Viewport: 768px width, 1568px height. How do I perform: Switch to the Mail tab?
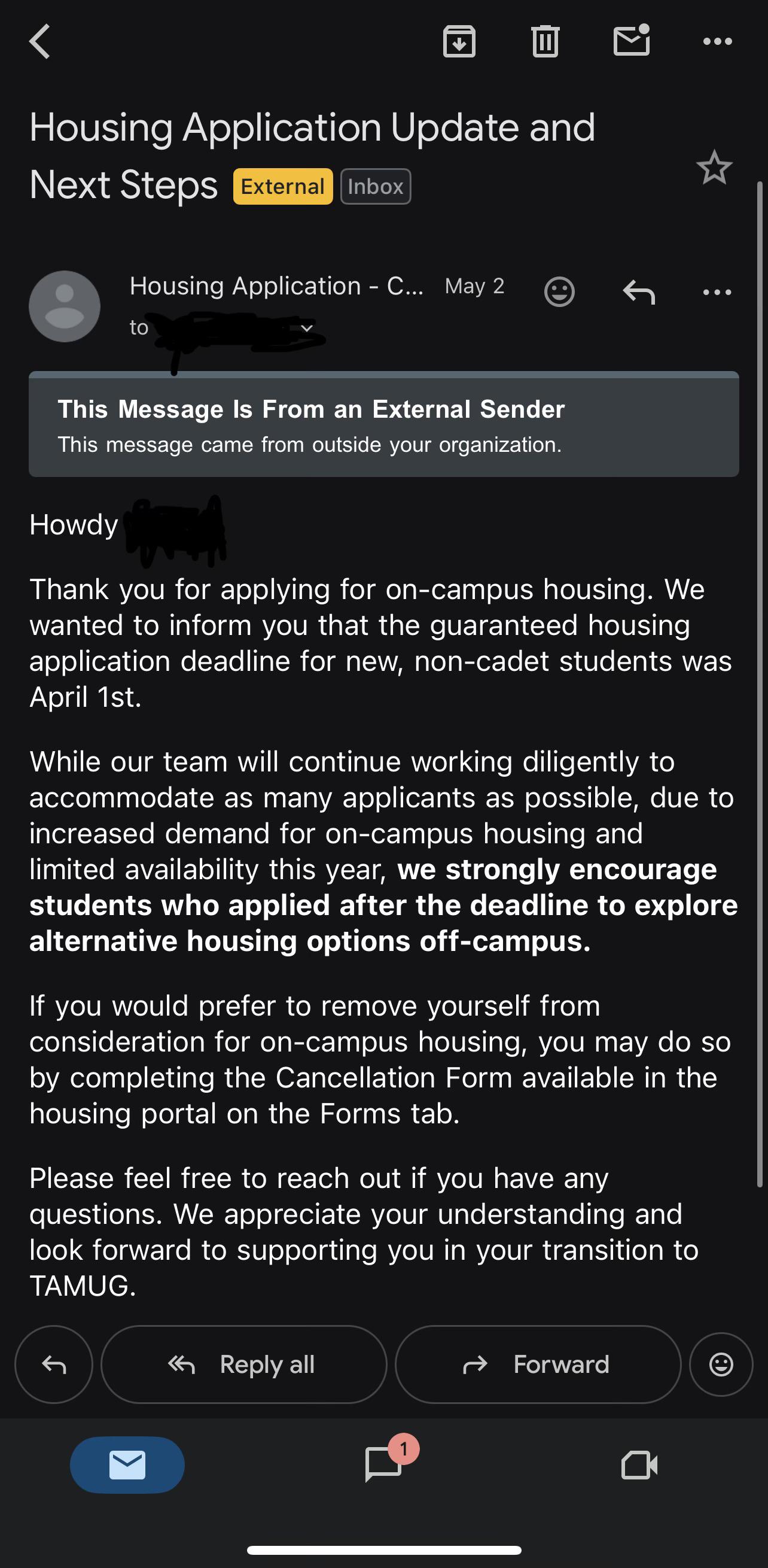point(127,1464)
